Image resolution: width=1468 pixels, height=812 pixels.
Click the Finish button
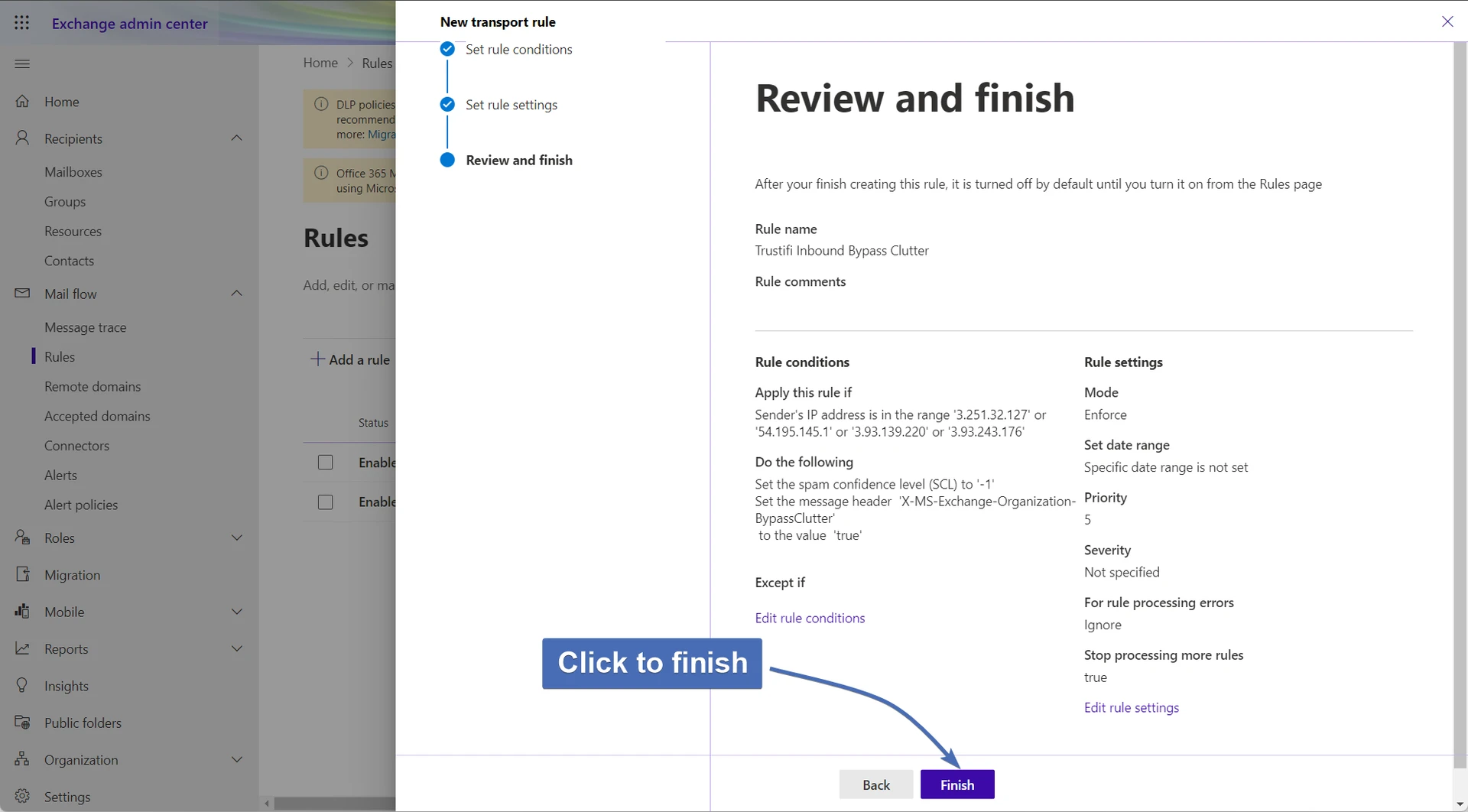pos(956,784)
